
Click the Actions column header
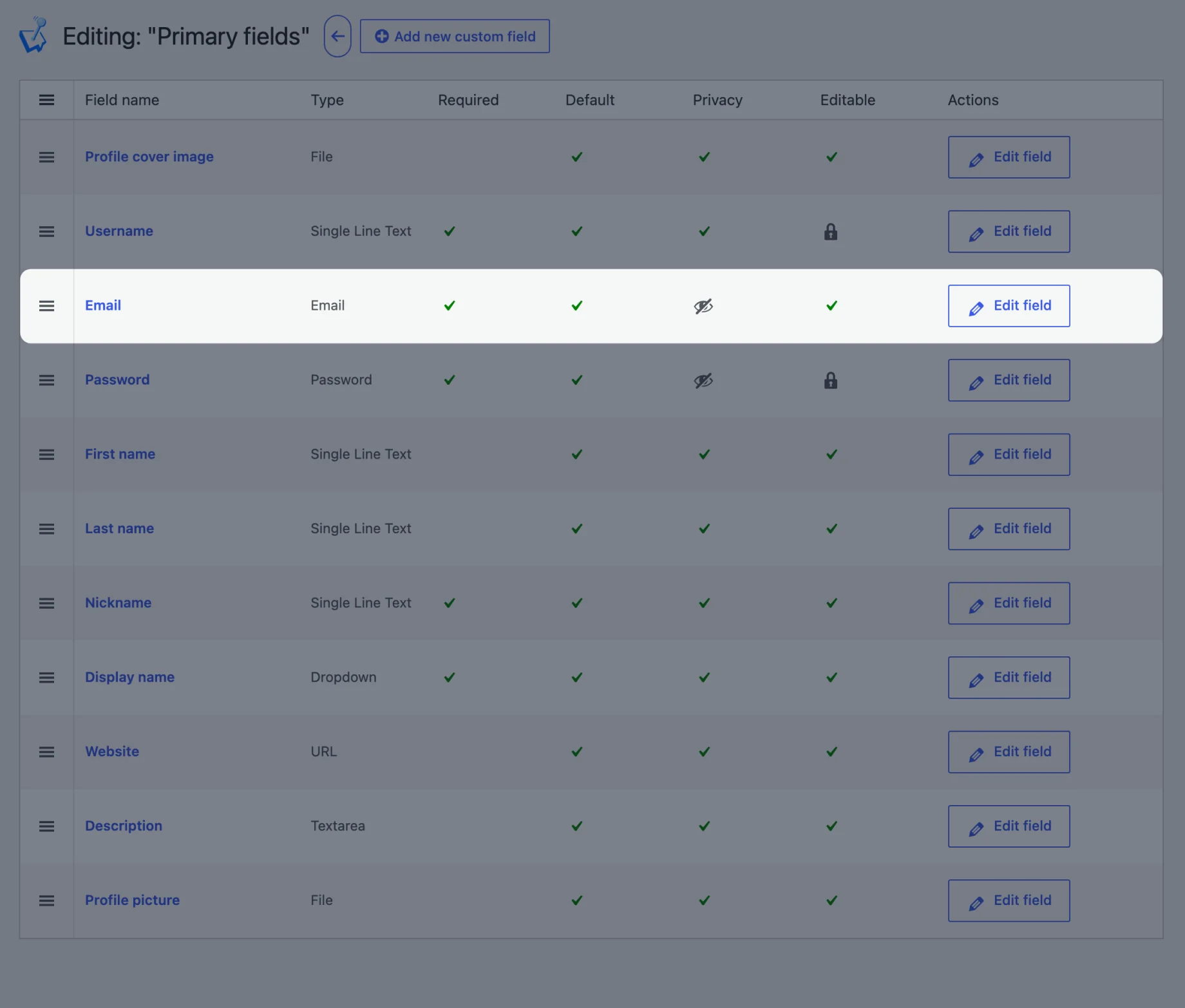pos(973,100)
